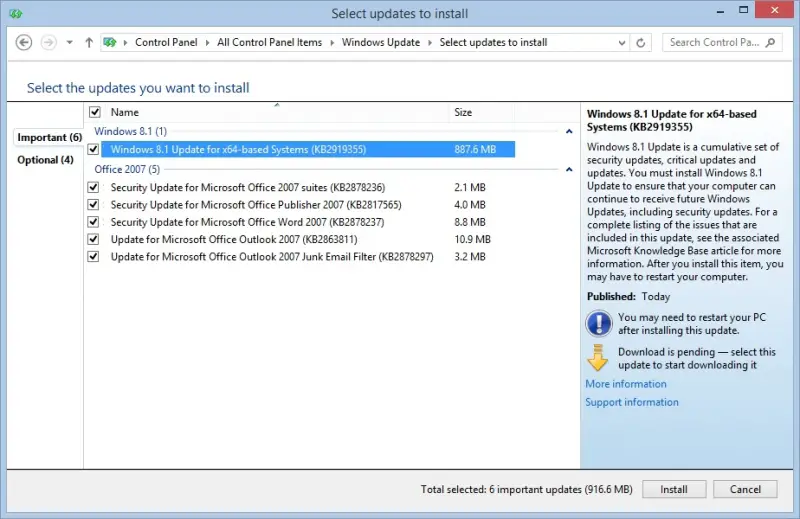Click the 3.2 MB size value
The width and height of the screenshot is (800, 519).
[470, 257]
